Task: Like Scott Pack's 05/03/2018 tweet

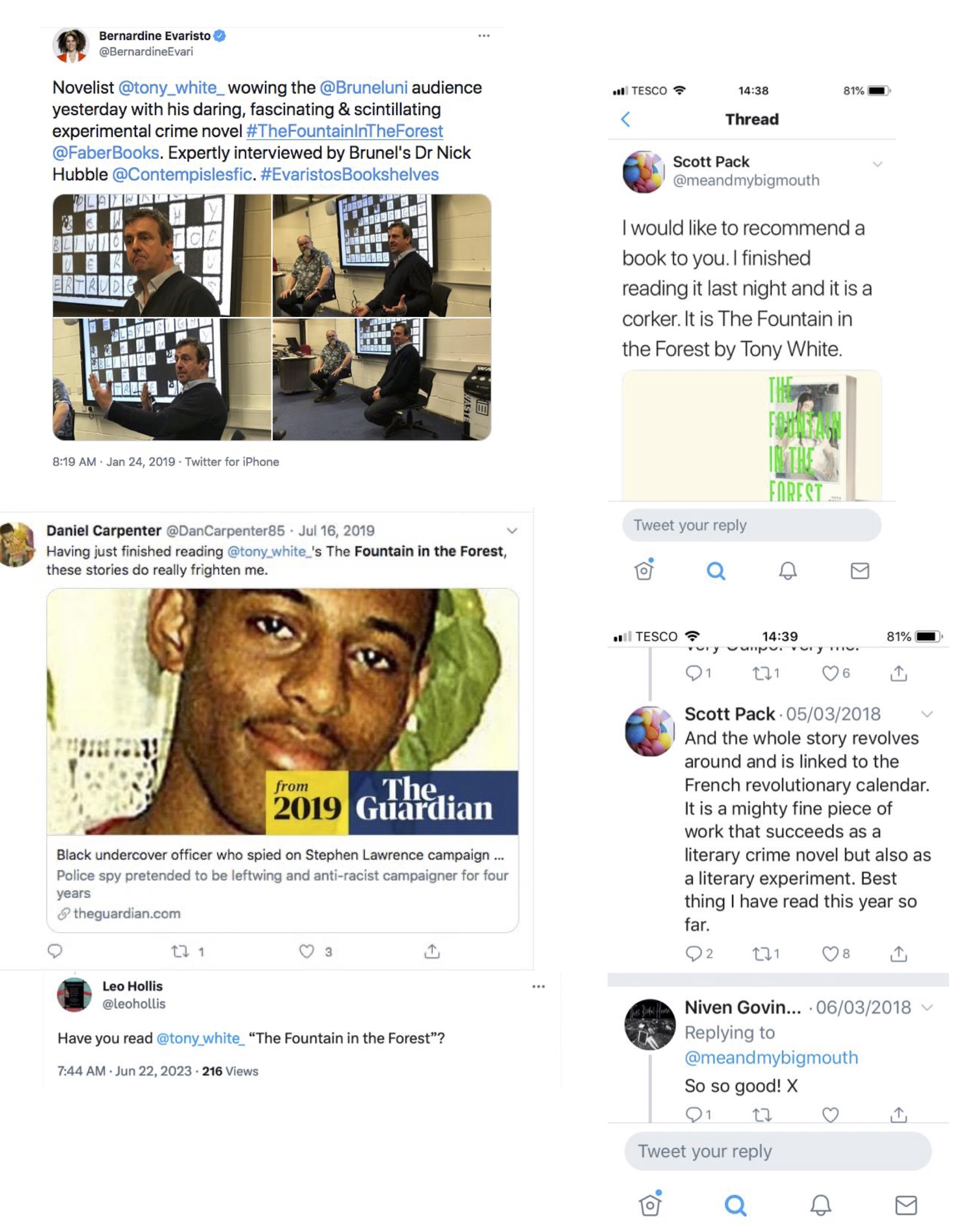Action: pyautogui.click(x=830, y=953)
